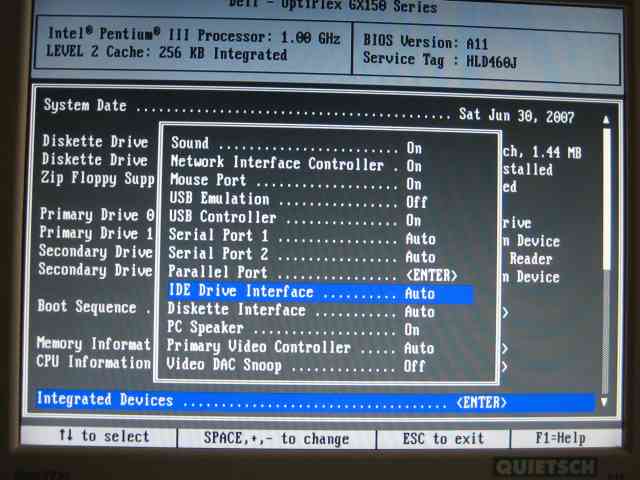640x480 pixels.
Task: Select the Primary Drive 0 row
Action: coord(97,214)
